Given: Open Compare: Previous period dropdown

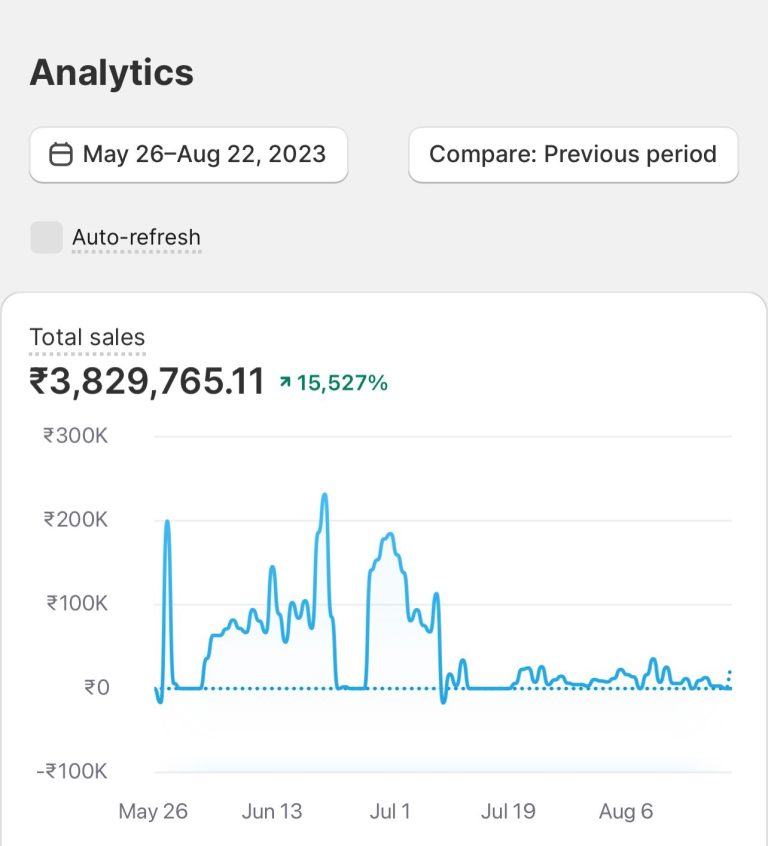Looking at the screenshot, I should coord(573,155).
